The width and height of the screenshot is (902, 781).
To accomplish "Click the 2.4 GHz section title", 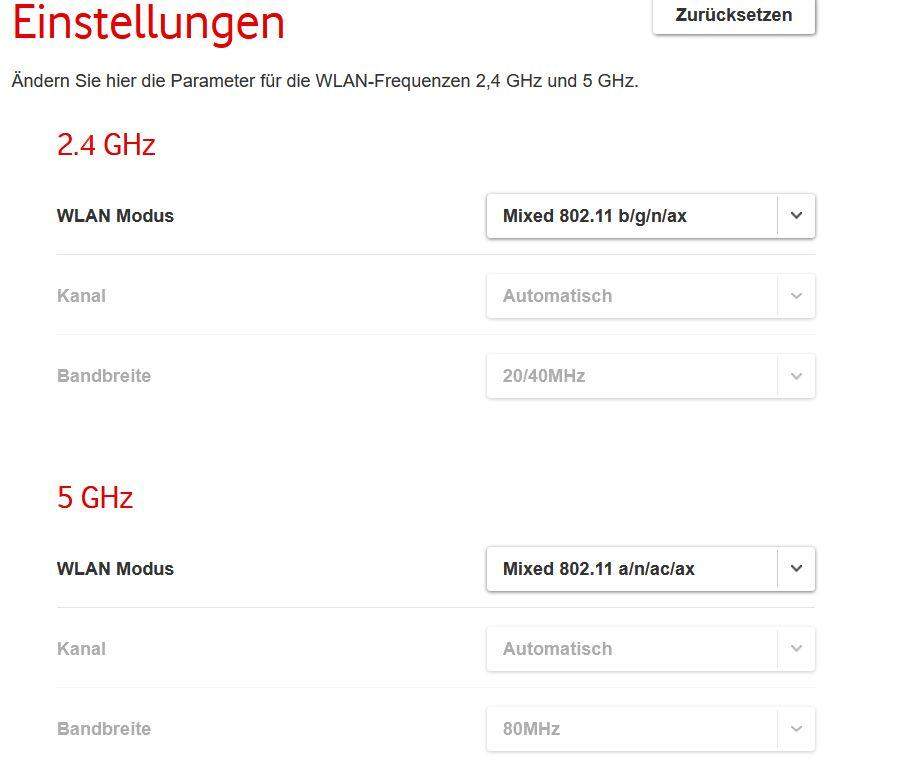I will (x=105, y=145).
